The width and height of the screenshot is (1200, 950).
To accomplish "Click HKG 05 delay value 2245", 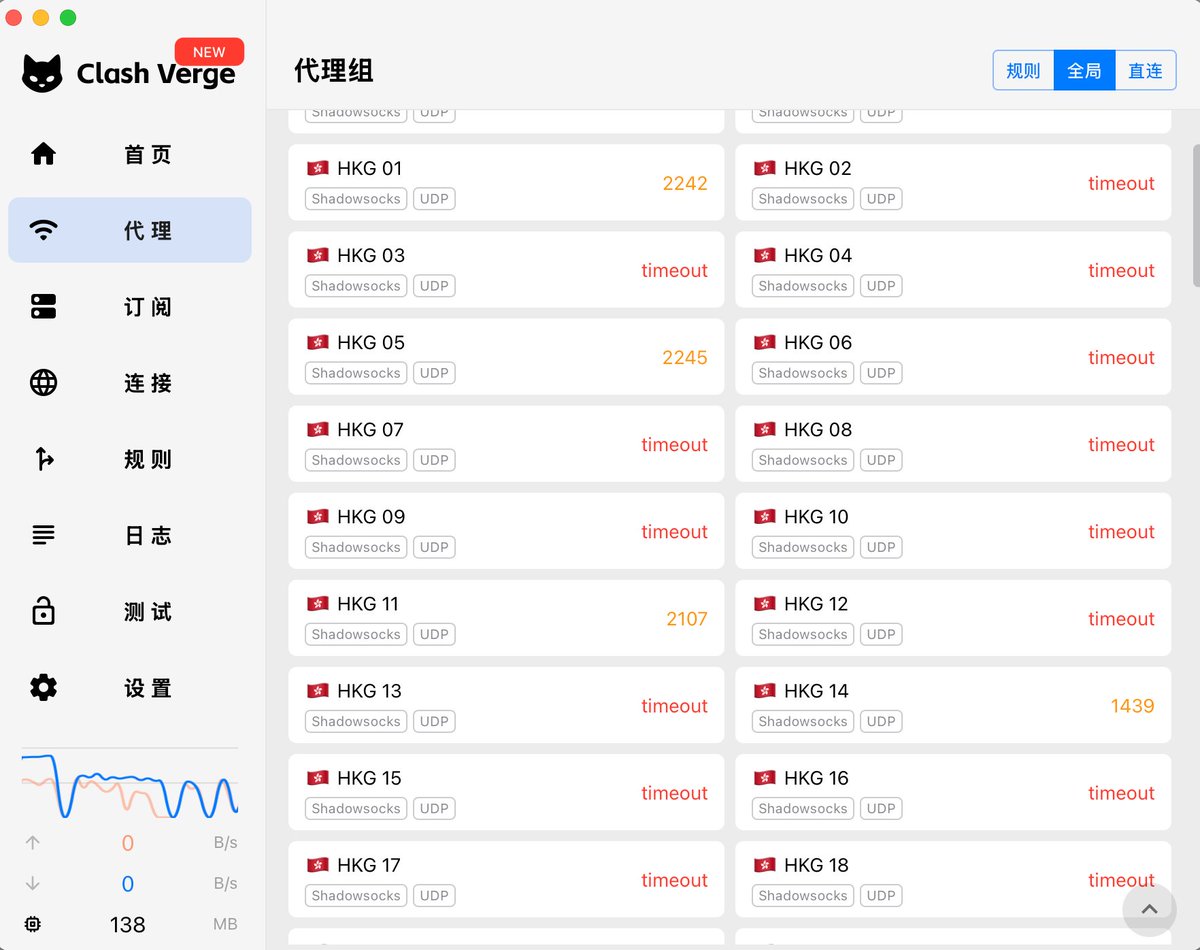I will (685, 357).
